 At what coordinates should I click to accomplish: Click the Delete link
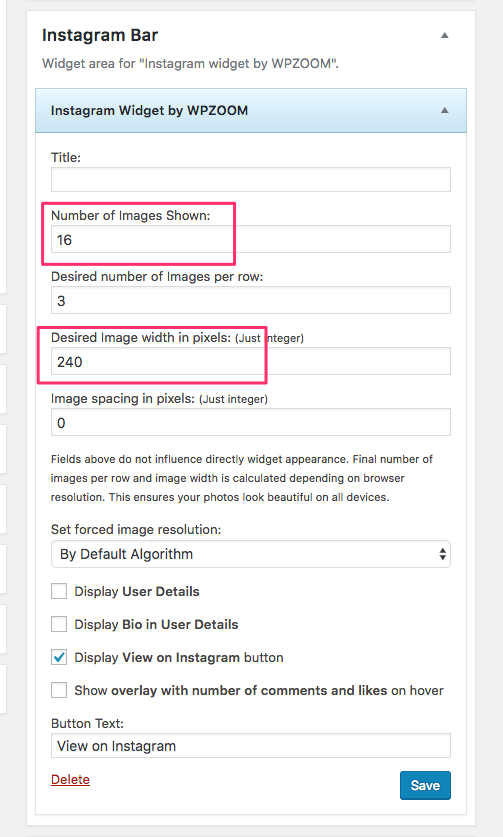70,779
